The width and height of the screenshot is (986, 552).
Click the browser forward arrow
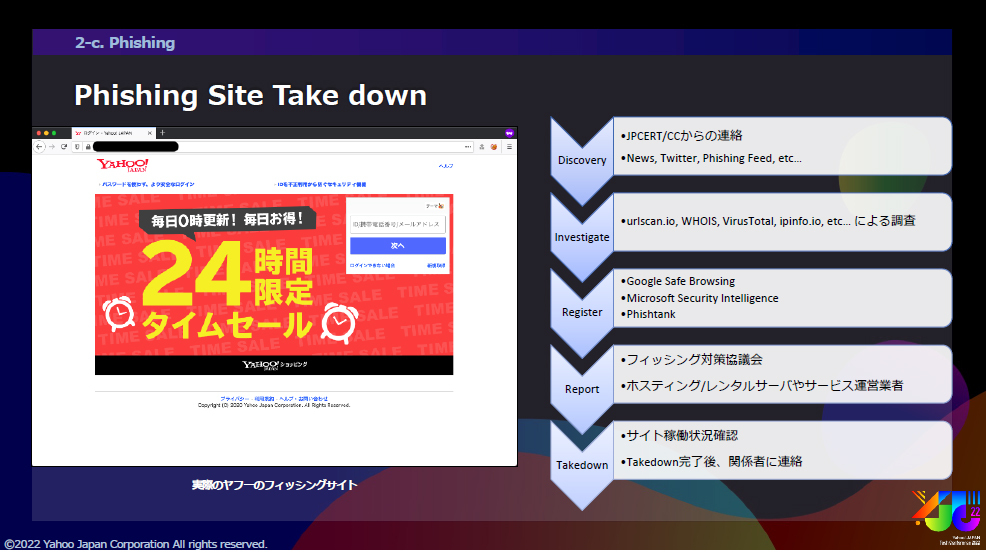[x=52, y=146]
